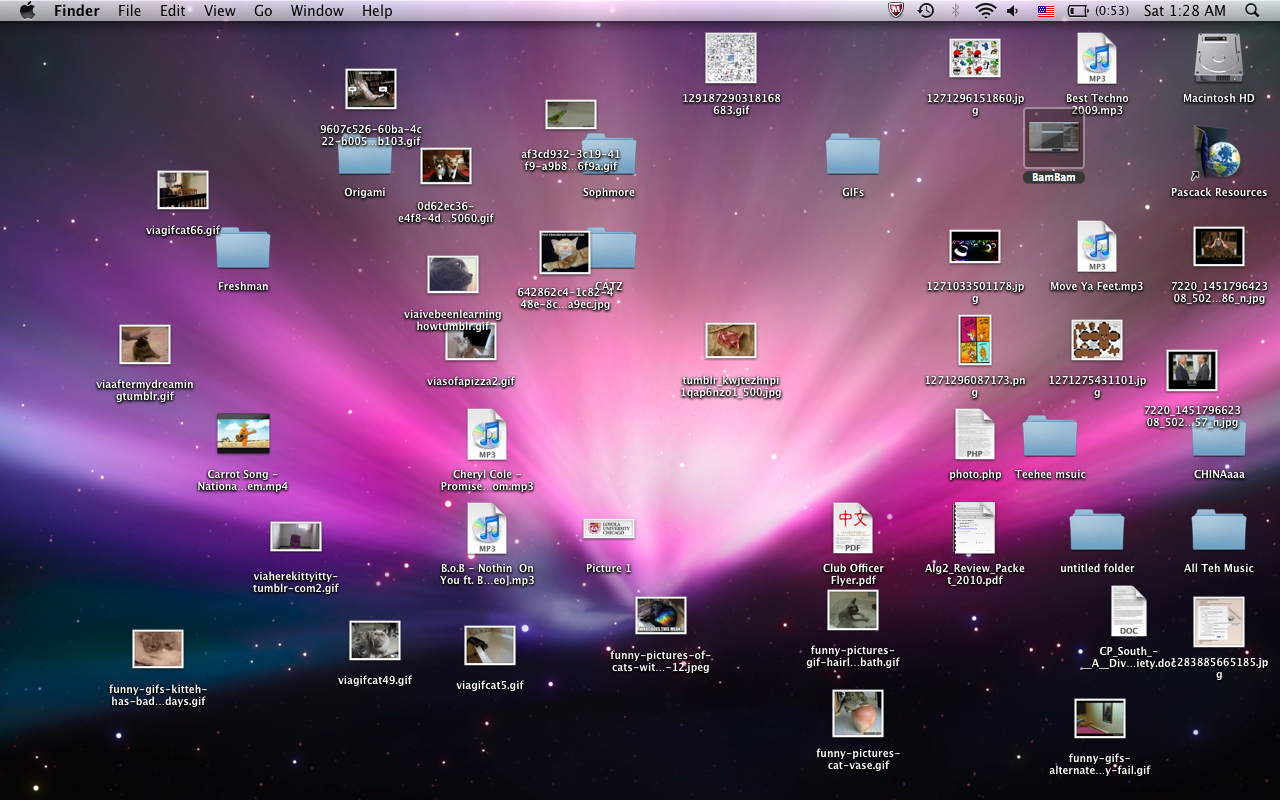This screenshot has width=1280, height=800.
Task: Open the Apple menu
Action: pyautogui.click(x=27, y=11)
